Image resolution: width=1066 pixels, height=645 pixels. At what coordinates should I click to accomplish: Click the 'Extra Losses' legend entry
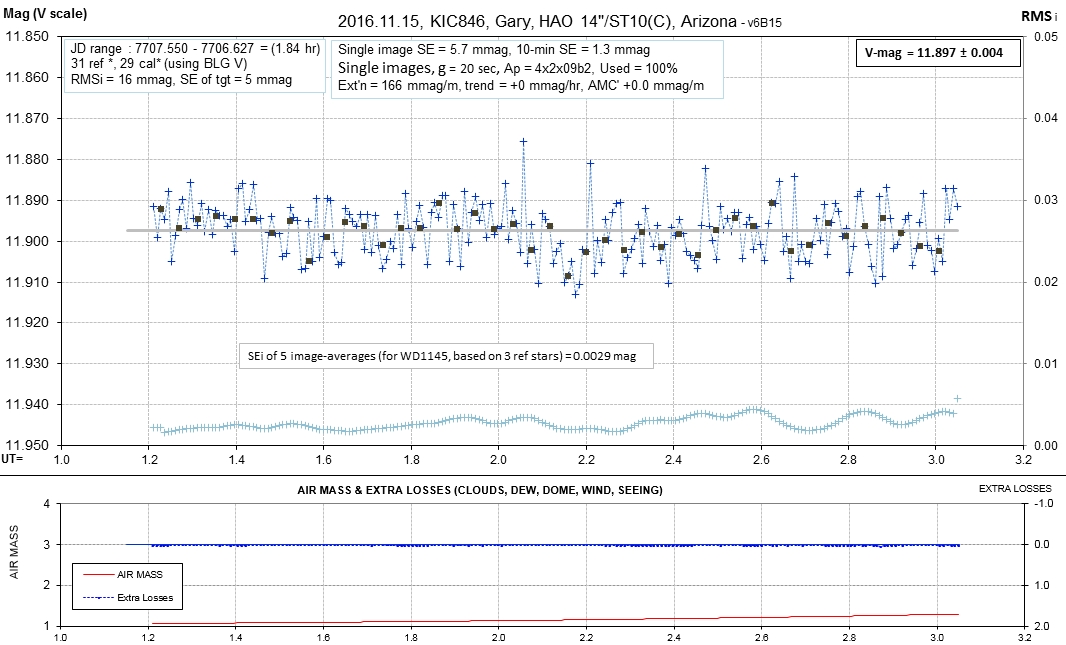[127, 598]
